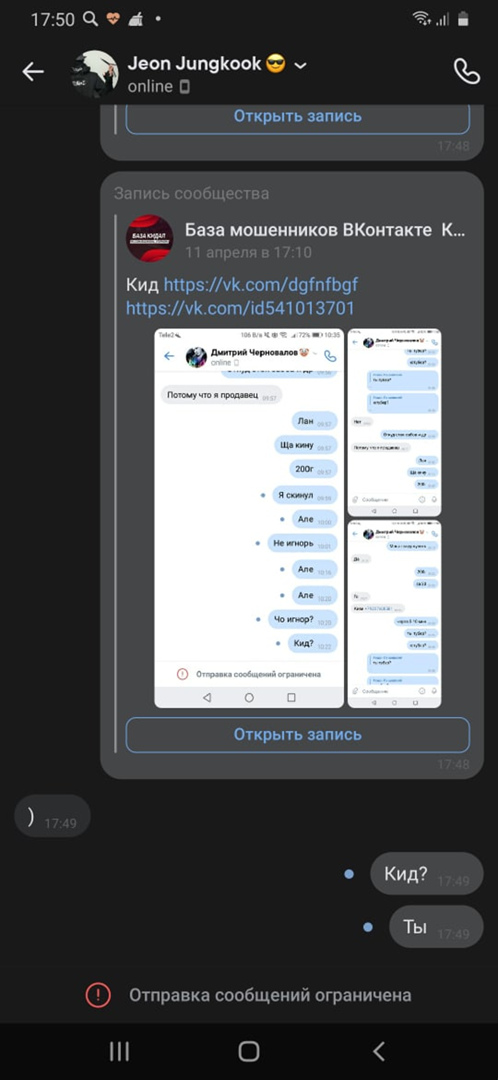Open the bottom-right small screenshot thumbnail
The width and height of the screenshot is (498, 1080).
point(395,614)
